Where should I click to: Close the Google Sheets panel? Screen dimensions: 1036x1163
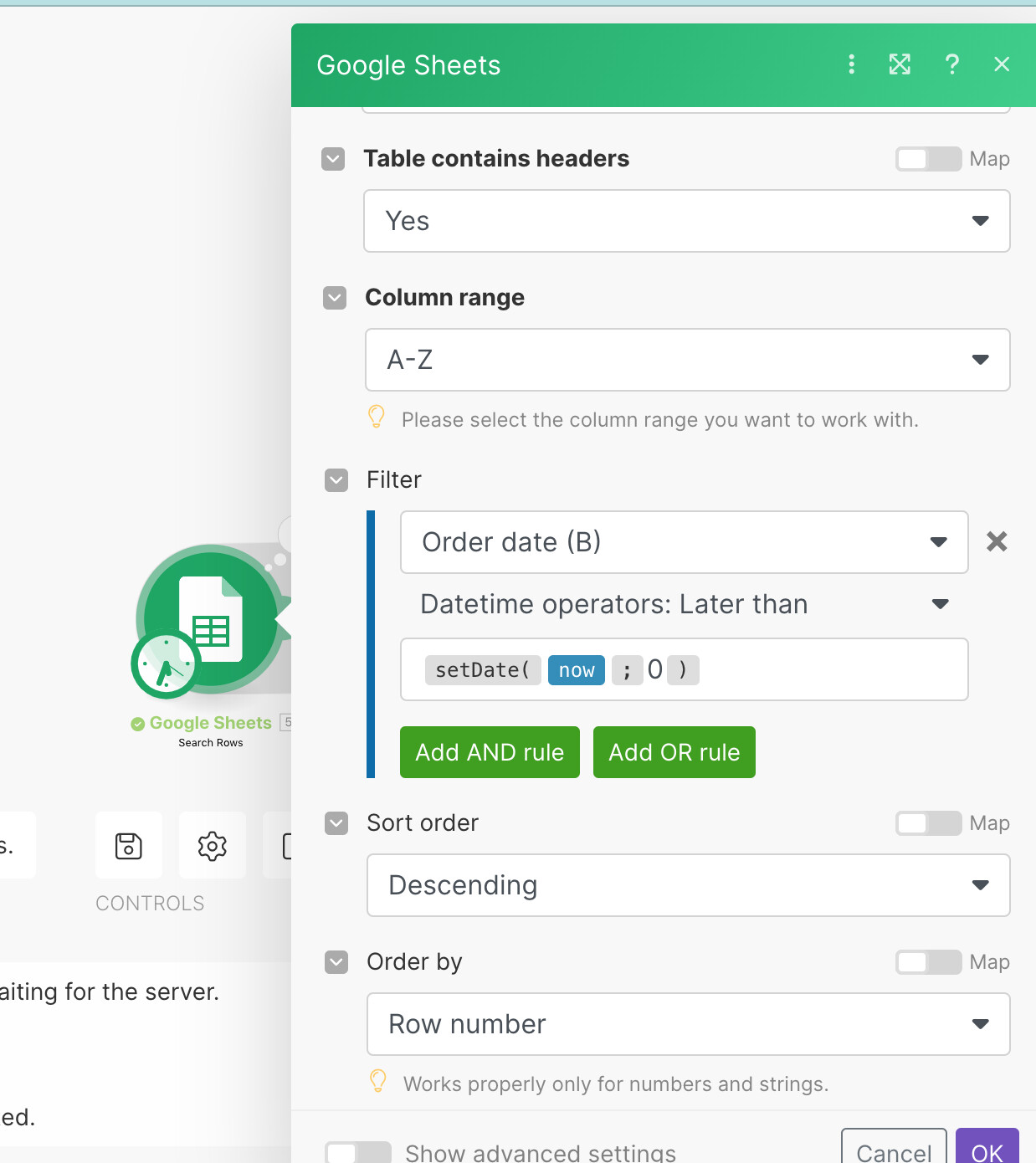coord(1002,64)
